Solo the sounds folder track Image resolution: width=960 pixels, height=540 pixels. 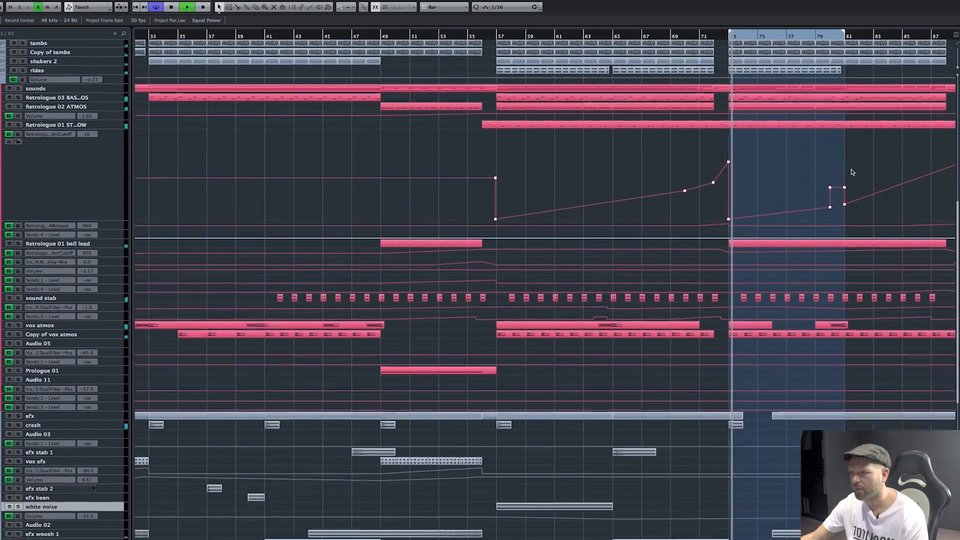18,88
